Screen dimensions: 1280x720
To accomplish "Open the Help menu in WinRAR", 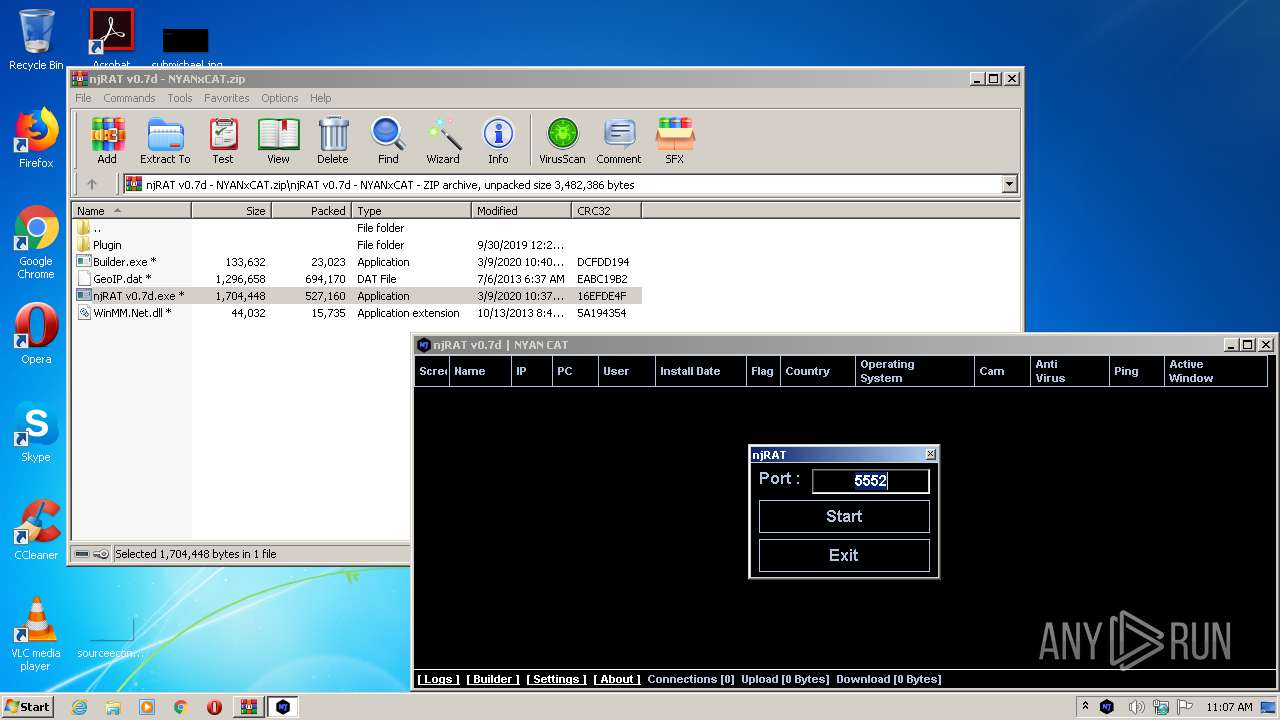I will point(320,98).
